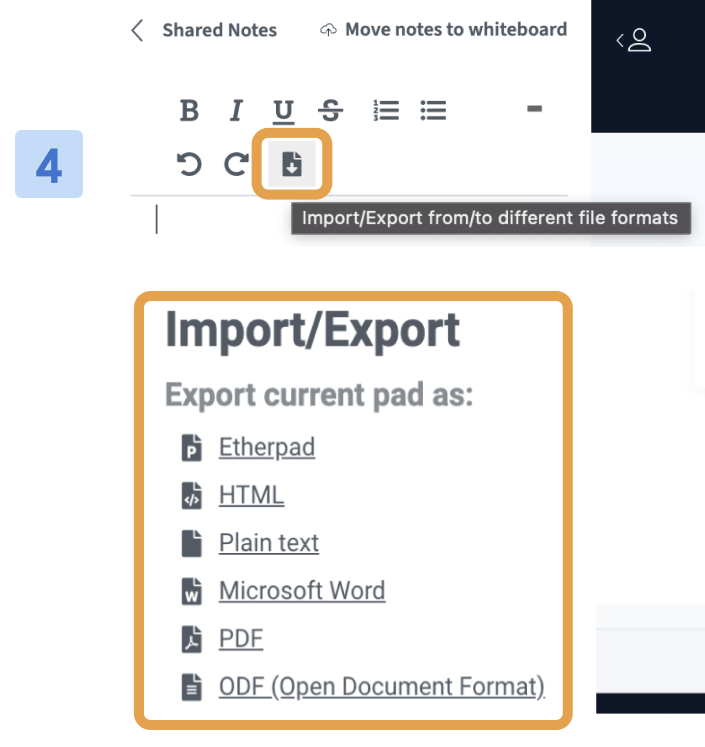The image size is (705, 747).
Task: Click the dash icon at the toolbar's right end
Action: coord(534,108)
